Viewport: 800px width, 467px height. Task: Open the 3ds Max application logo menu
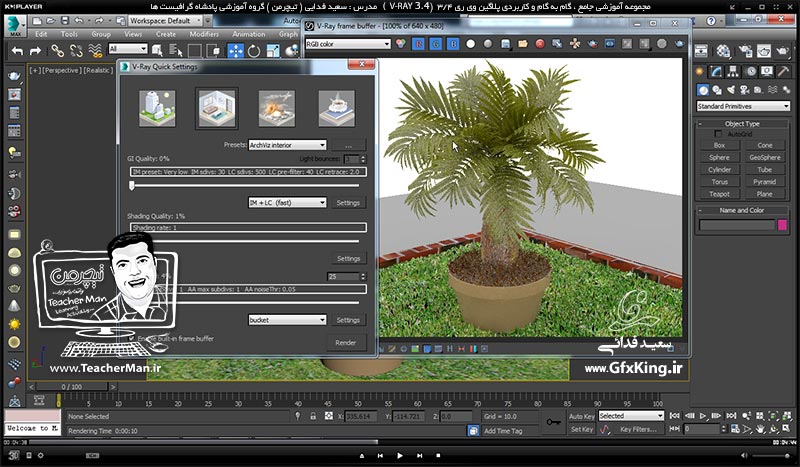(x=15, y=26)
